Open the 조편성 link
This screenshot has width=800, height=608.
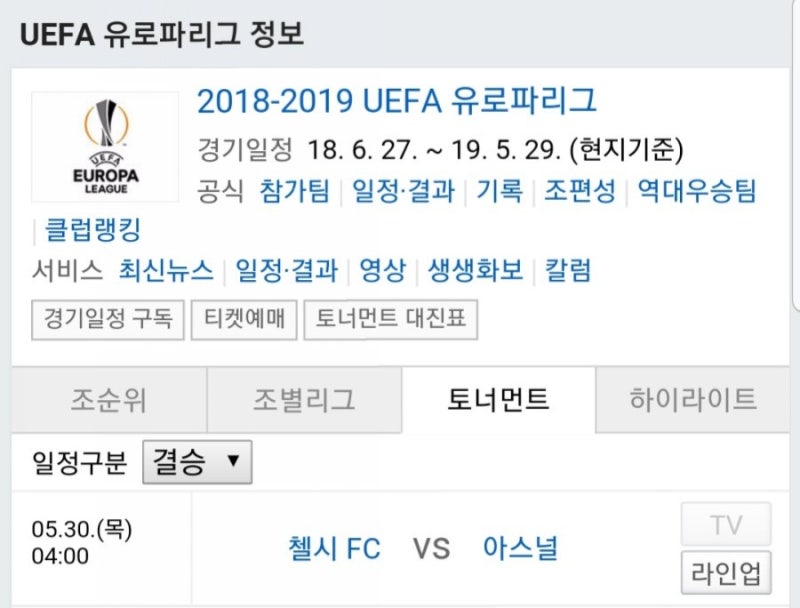tap(580, 191)
